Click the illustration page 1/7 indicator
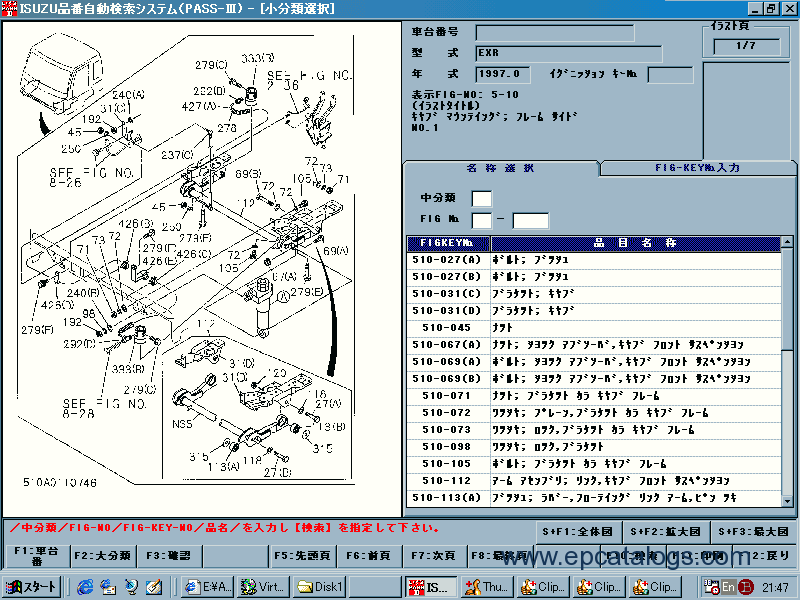The image size is (800, 600). [746, 46]
